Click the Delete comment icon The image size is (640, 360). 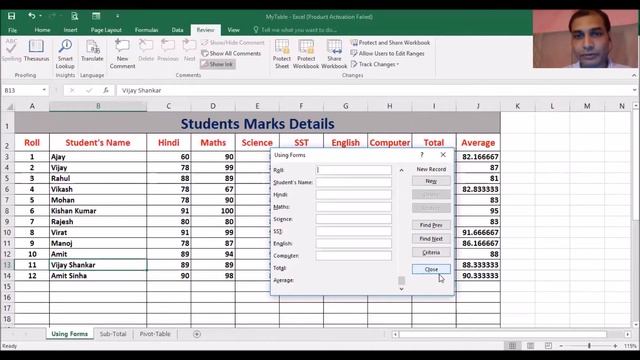146,51
